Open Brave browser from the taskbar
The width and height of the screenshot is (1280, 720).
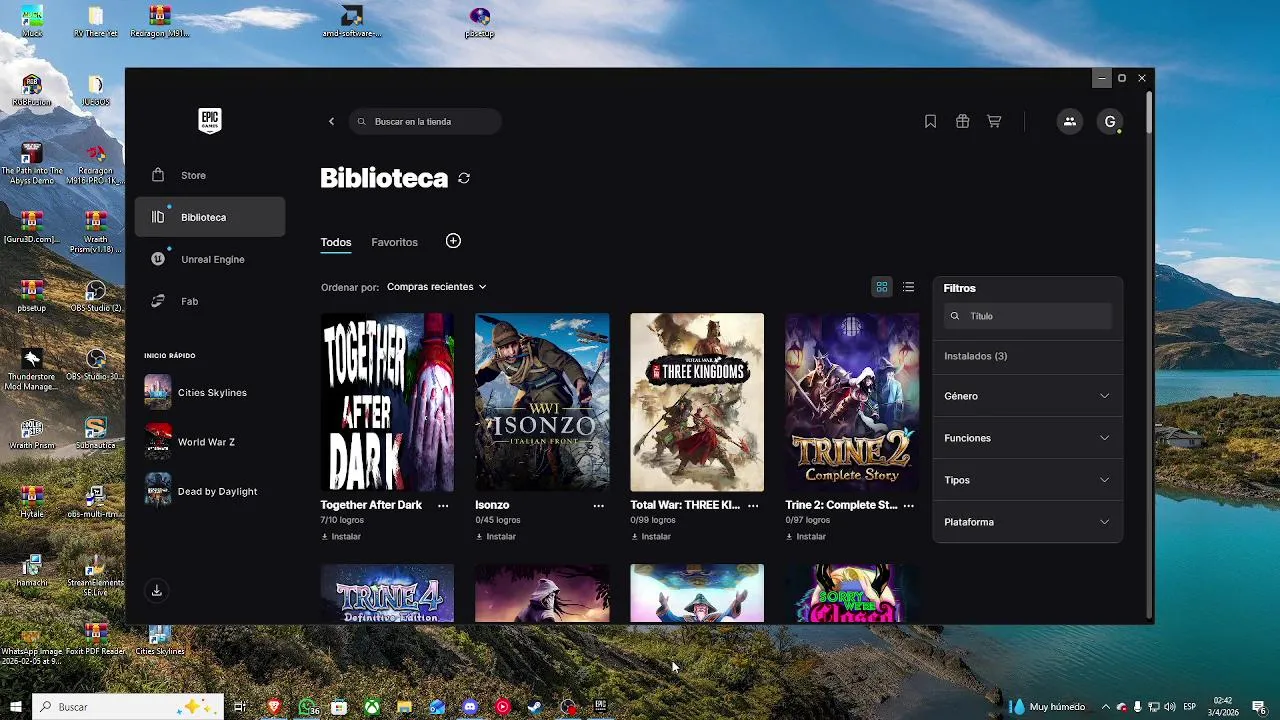274,707
